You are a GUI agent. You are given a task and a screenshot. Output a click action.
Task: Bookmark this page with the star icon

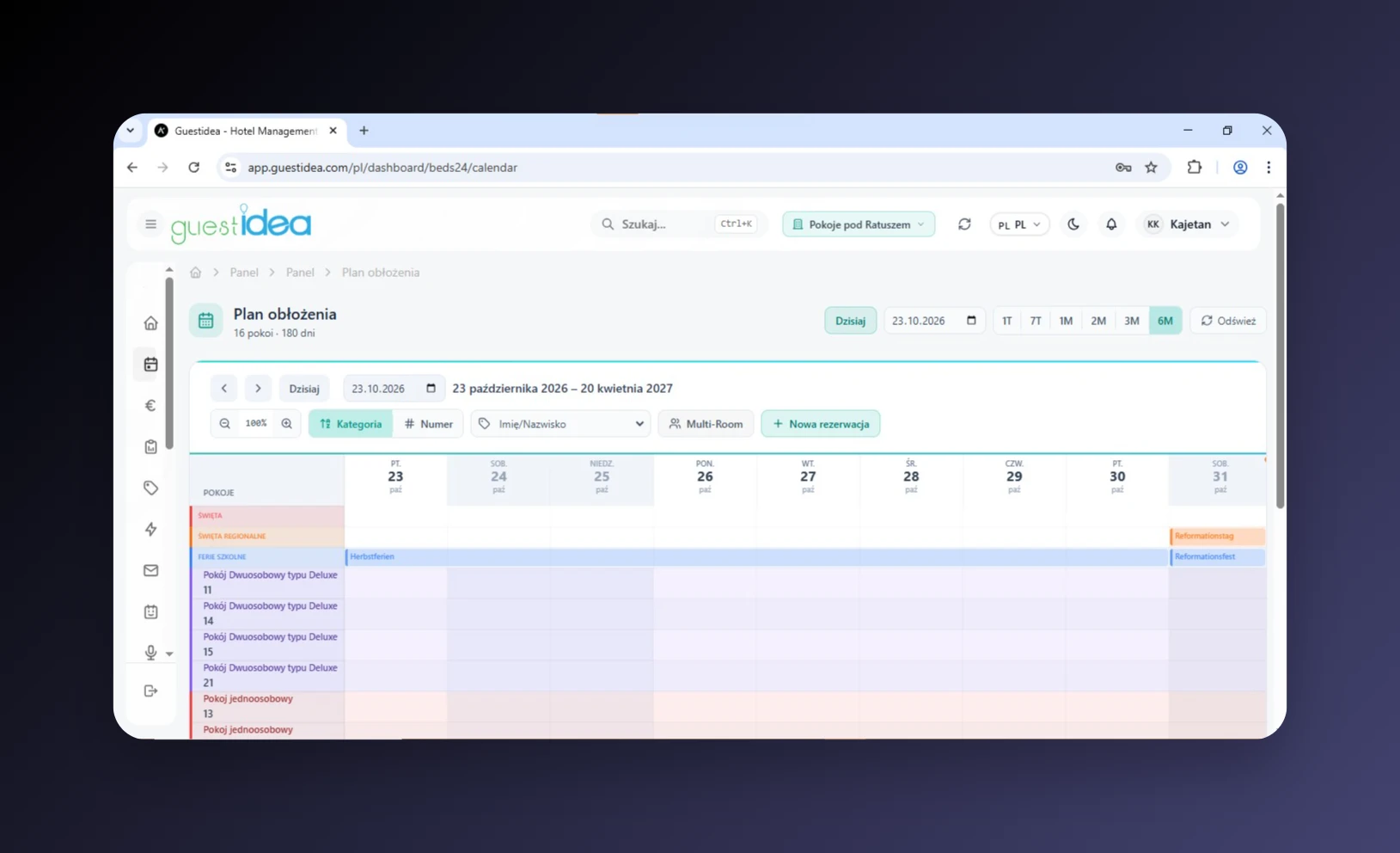[1152, 168]
